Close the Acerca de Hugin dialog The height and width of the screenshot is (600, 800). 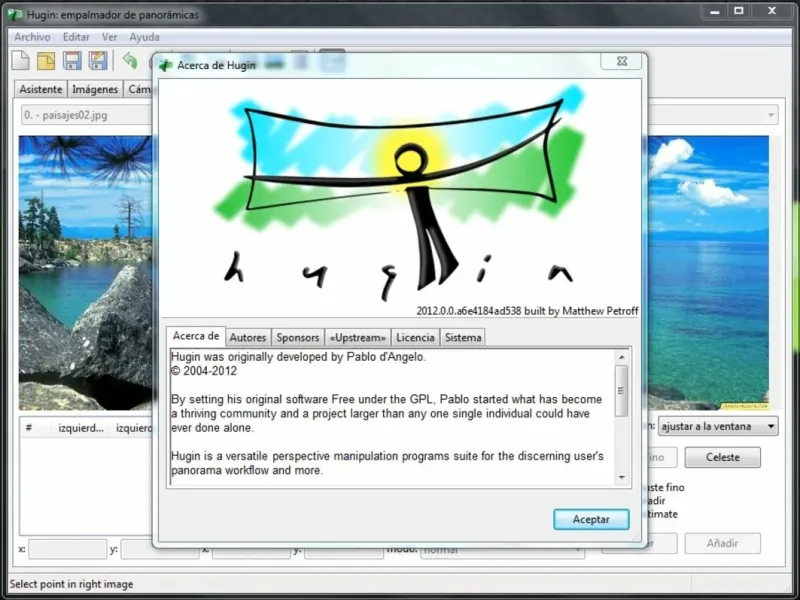pyautogui.click(x=622, y=61)
